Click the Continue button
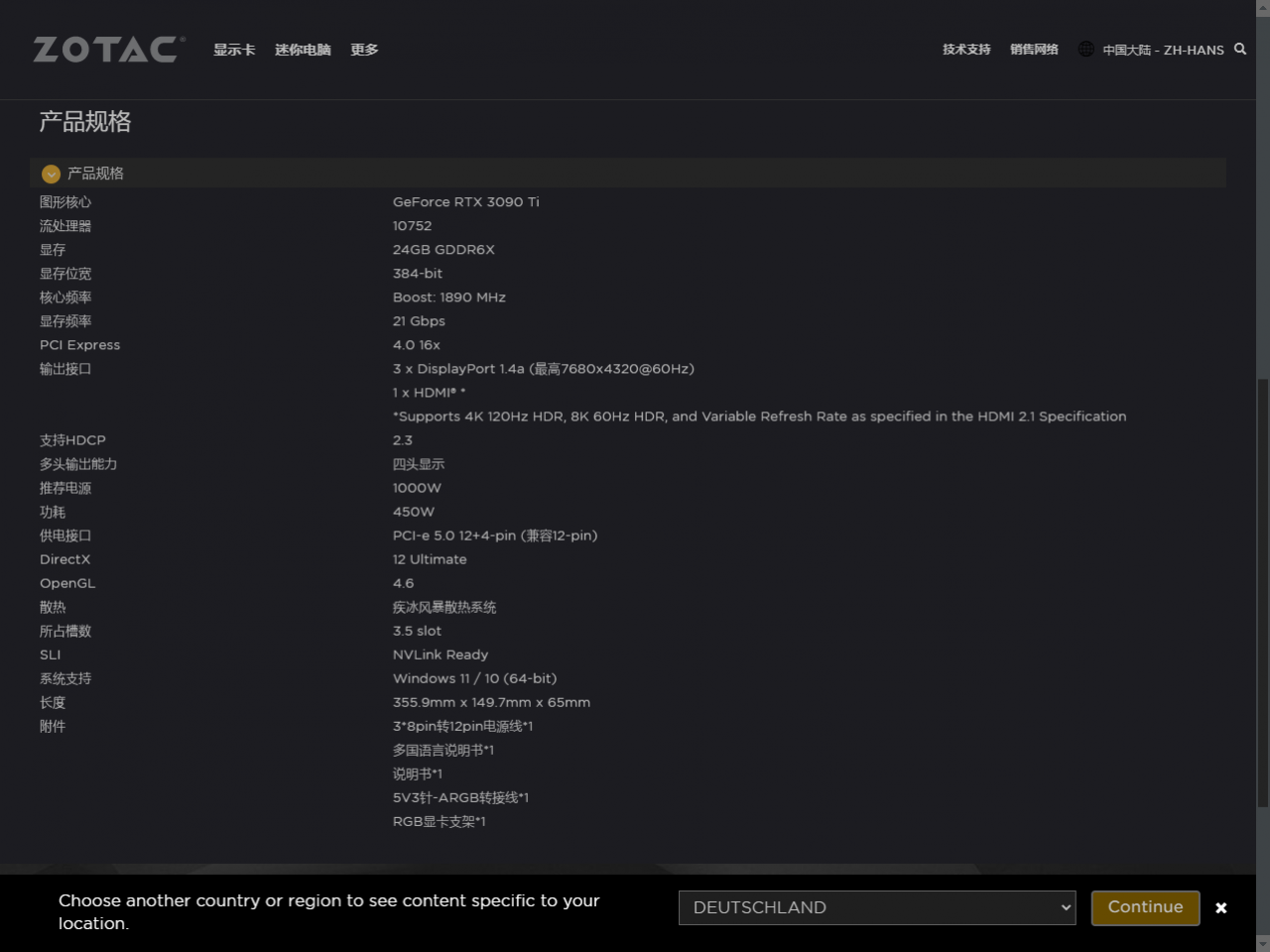The height and width of the screenshot is (952, 1270). tap(1145, 907)
